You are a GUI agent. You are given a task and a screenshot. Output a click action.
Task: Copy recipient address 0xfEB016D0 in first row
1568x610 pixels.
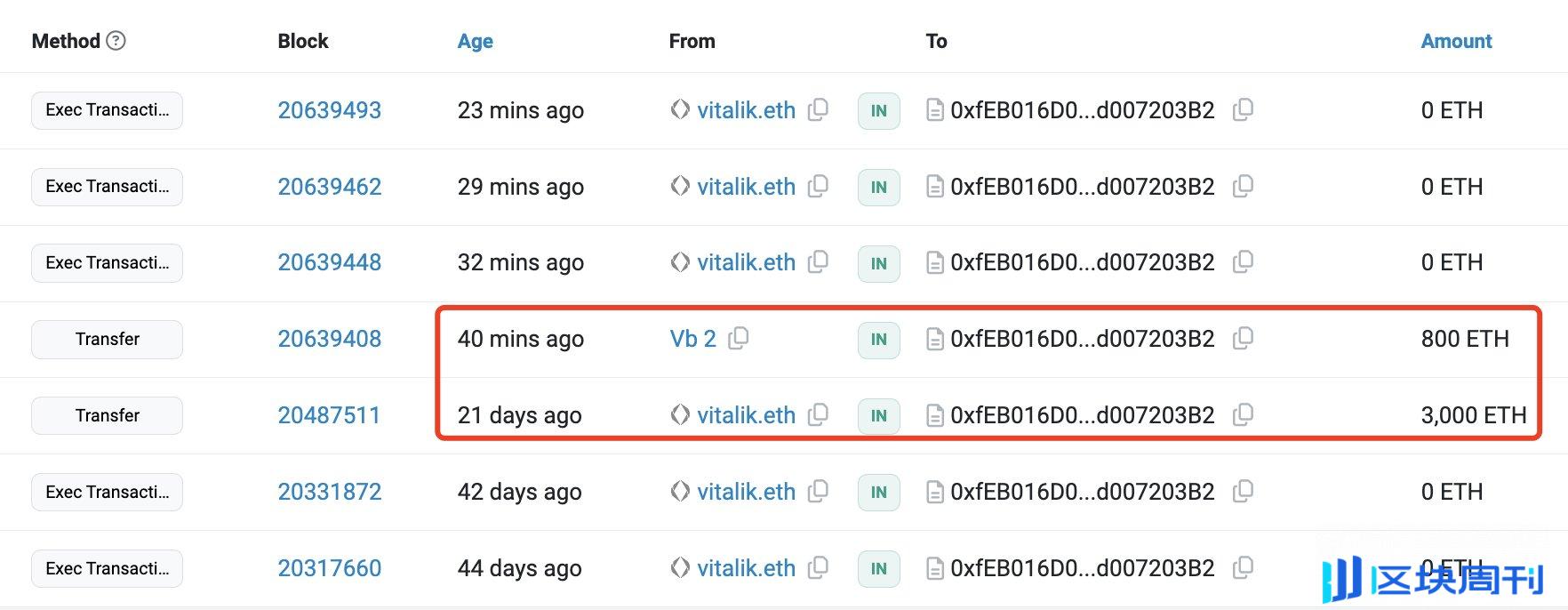(x=1244, y=110)
